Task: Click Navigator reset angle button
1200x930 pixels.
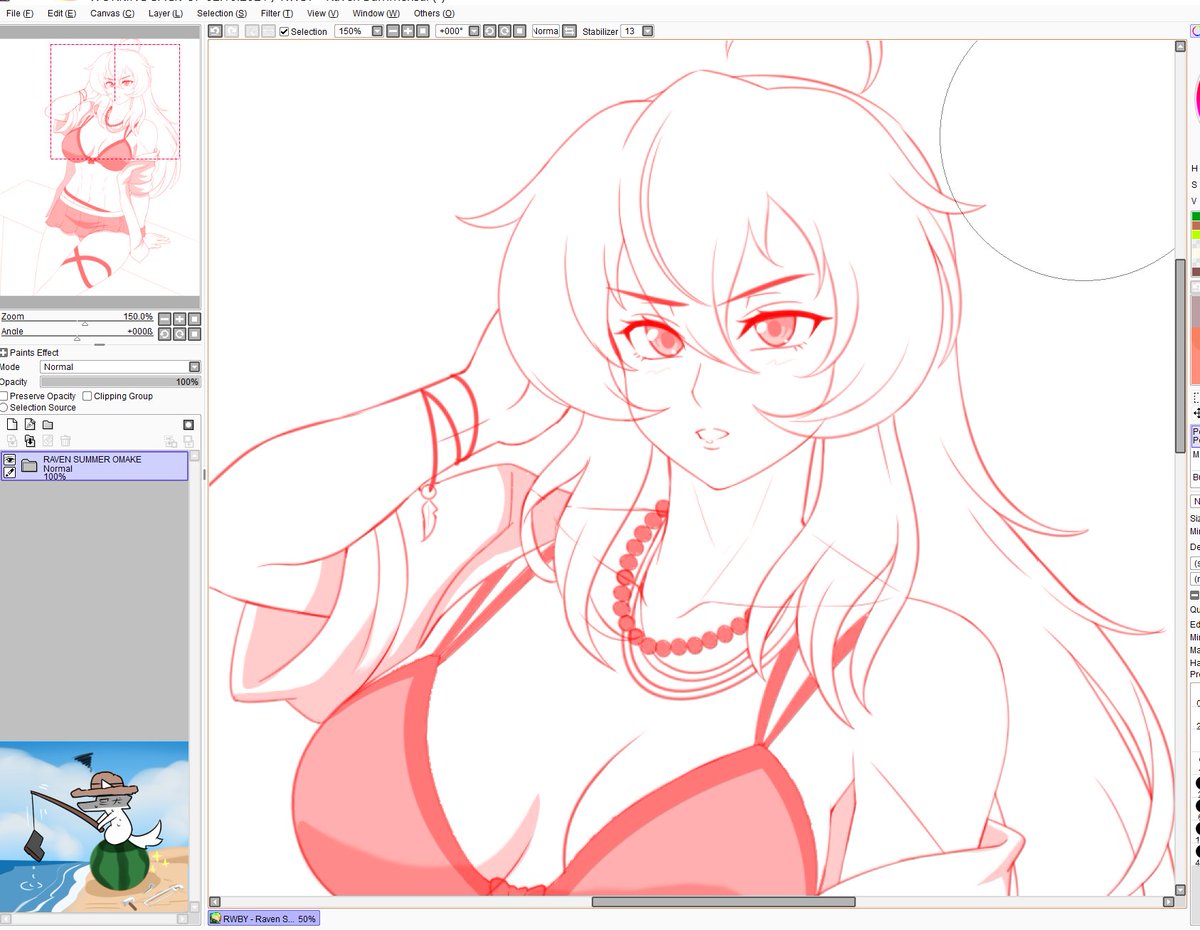Action: [x=194, y=334]
